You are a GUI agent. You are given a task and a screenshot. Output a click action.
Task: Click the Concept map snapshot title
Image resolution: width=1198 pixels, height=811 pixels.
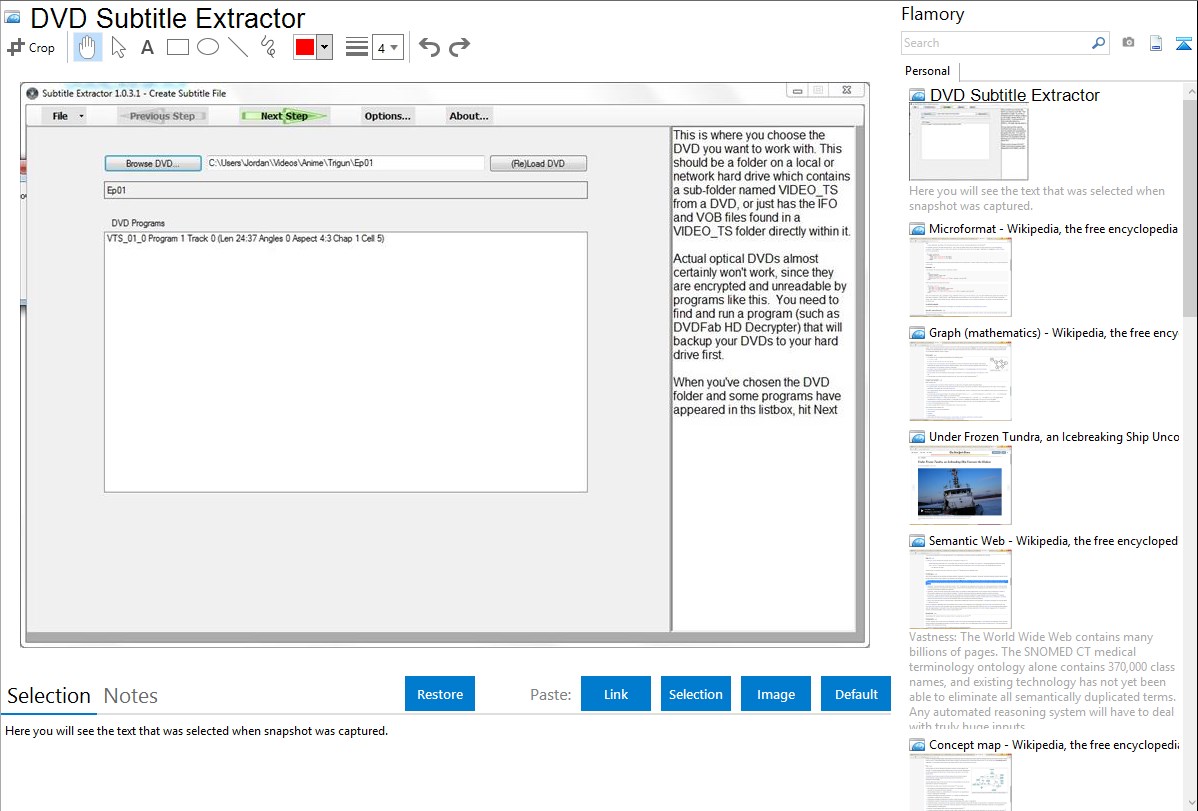[x=1054, y=744]
